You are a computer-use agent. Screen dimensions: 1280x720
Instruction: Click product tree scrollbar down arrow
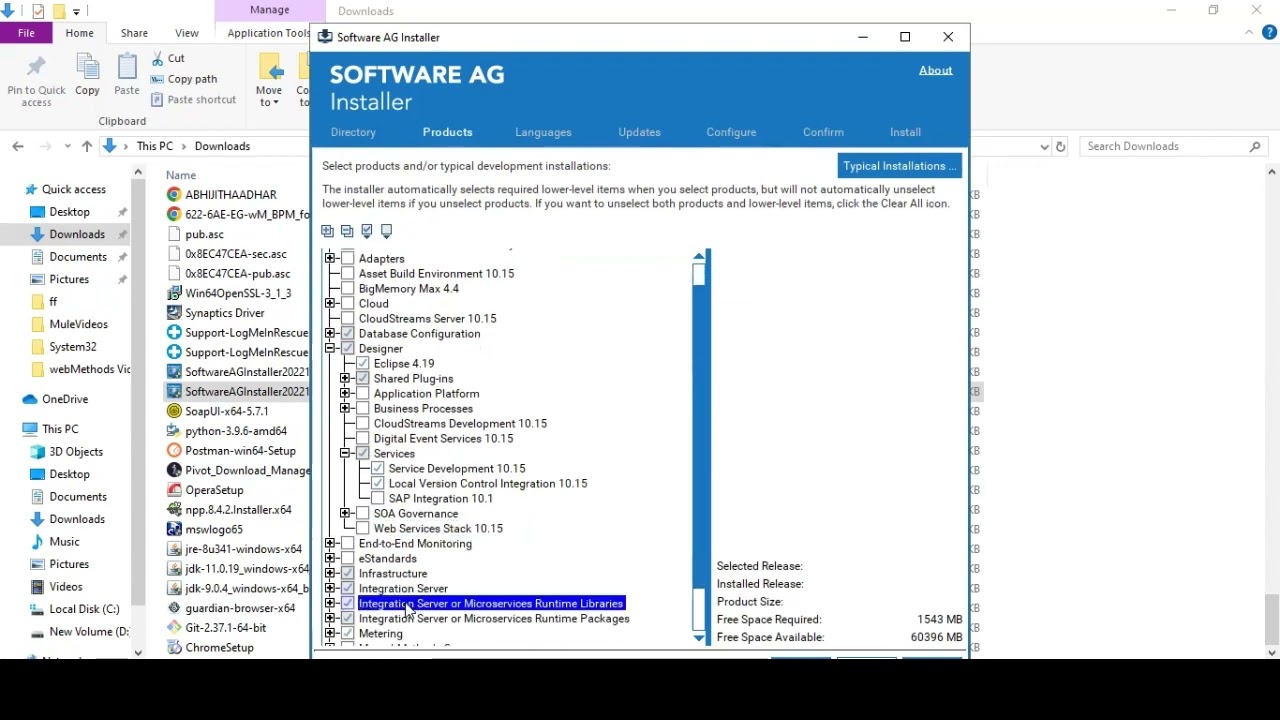pos(699,637)
